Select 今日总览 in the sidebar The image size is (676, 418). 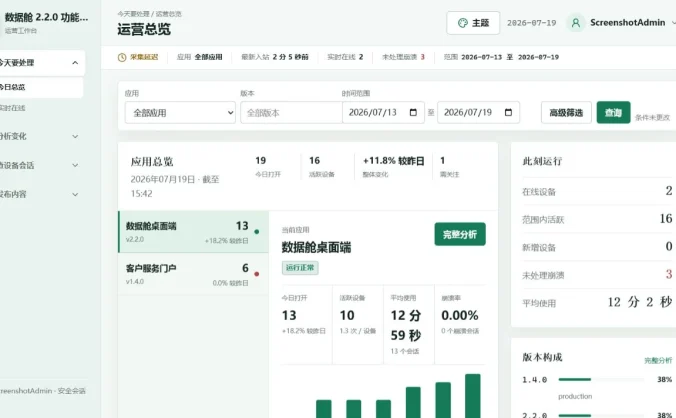(x=41, y=87)
